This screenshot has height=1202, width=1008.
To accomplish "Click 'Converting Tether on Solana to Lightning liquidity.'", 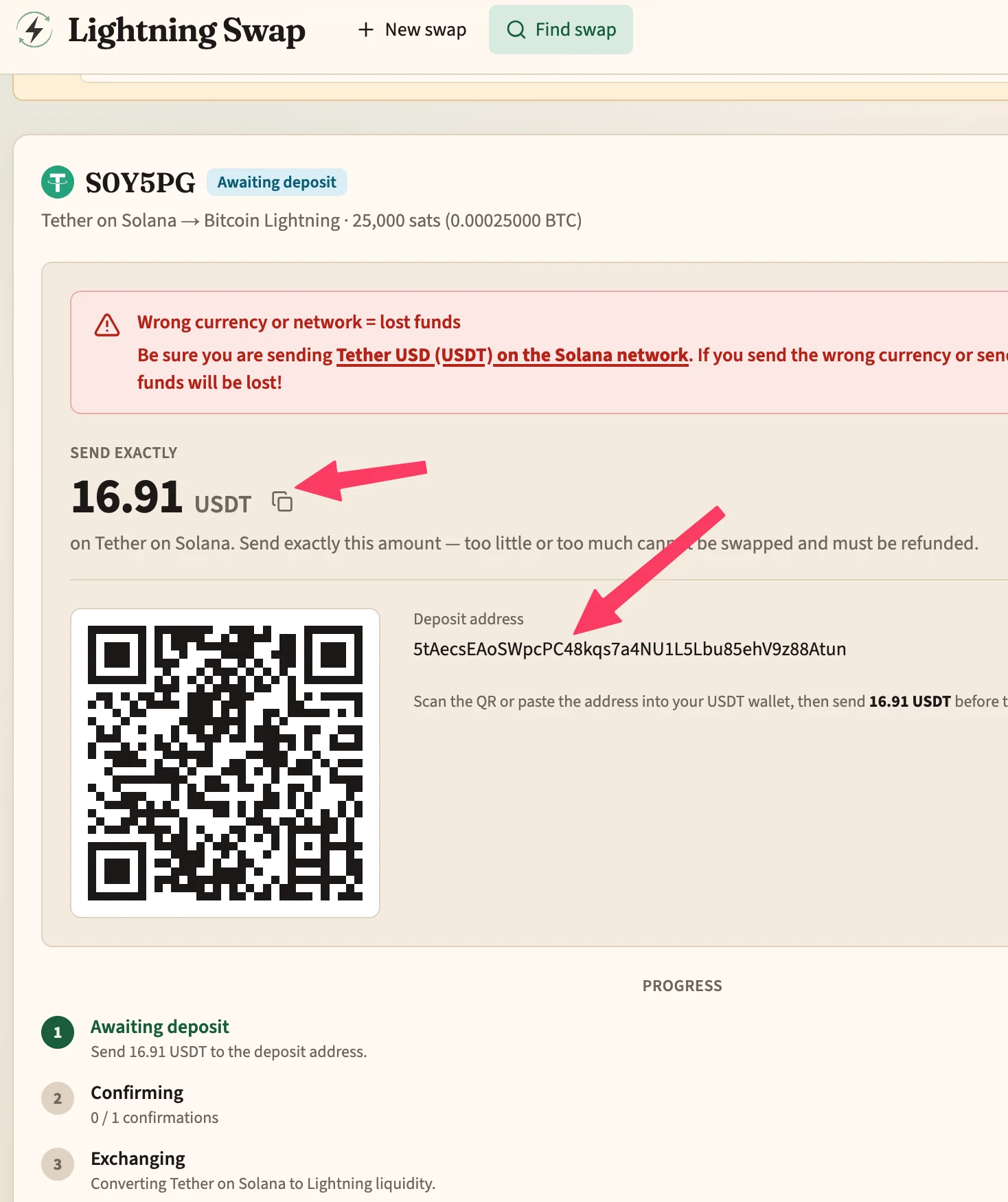I will [263, 1183].
